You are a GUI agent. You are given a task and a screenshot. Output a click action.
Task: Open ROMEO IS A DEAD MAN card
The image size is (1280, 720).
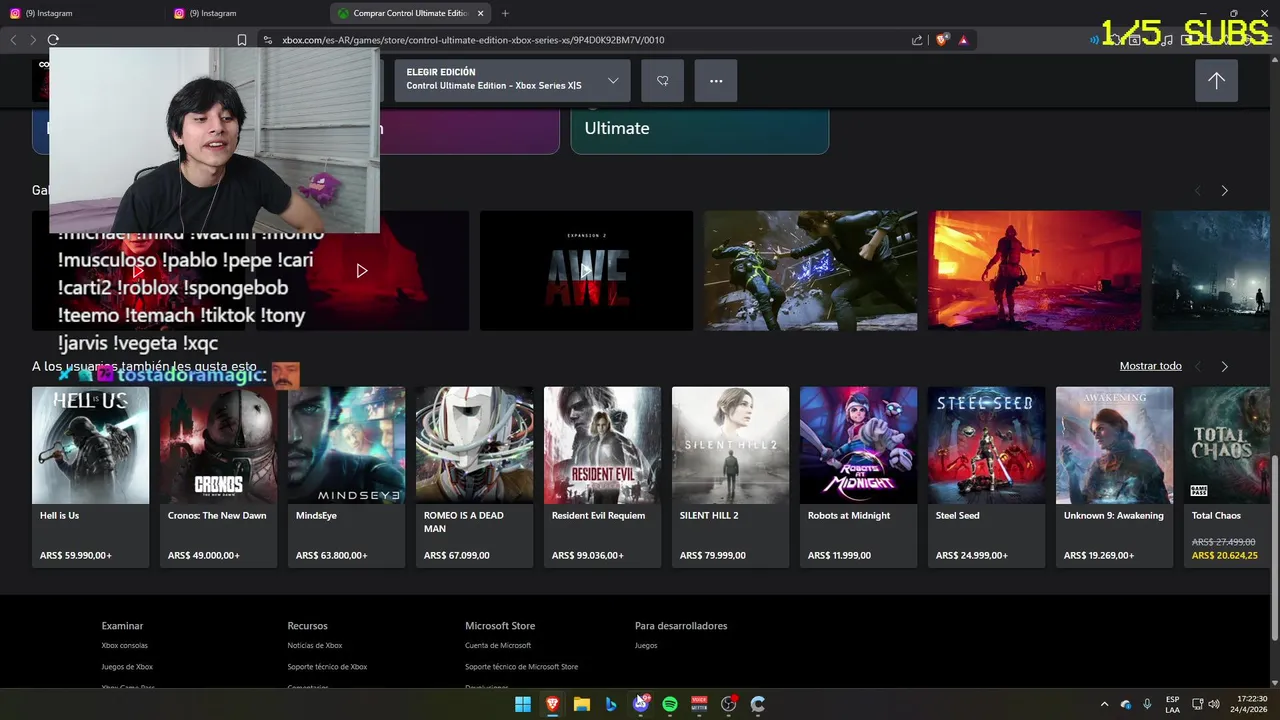474,477
